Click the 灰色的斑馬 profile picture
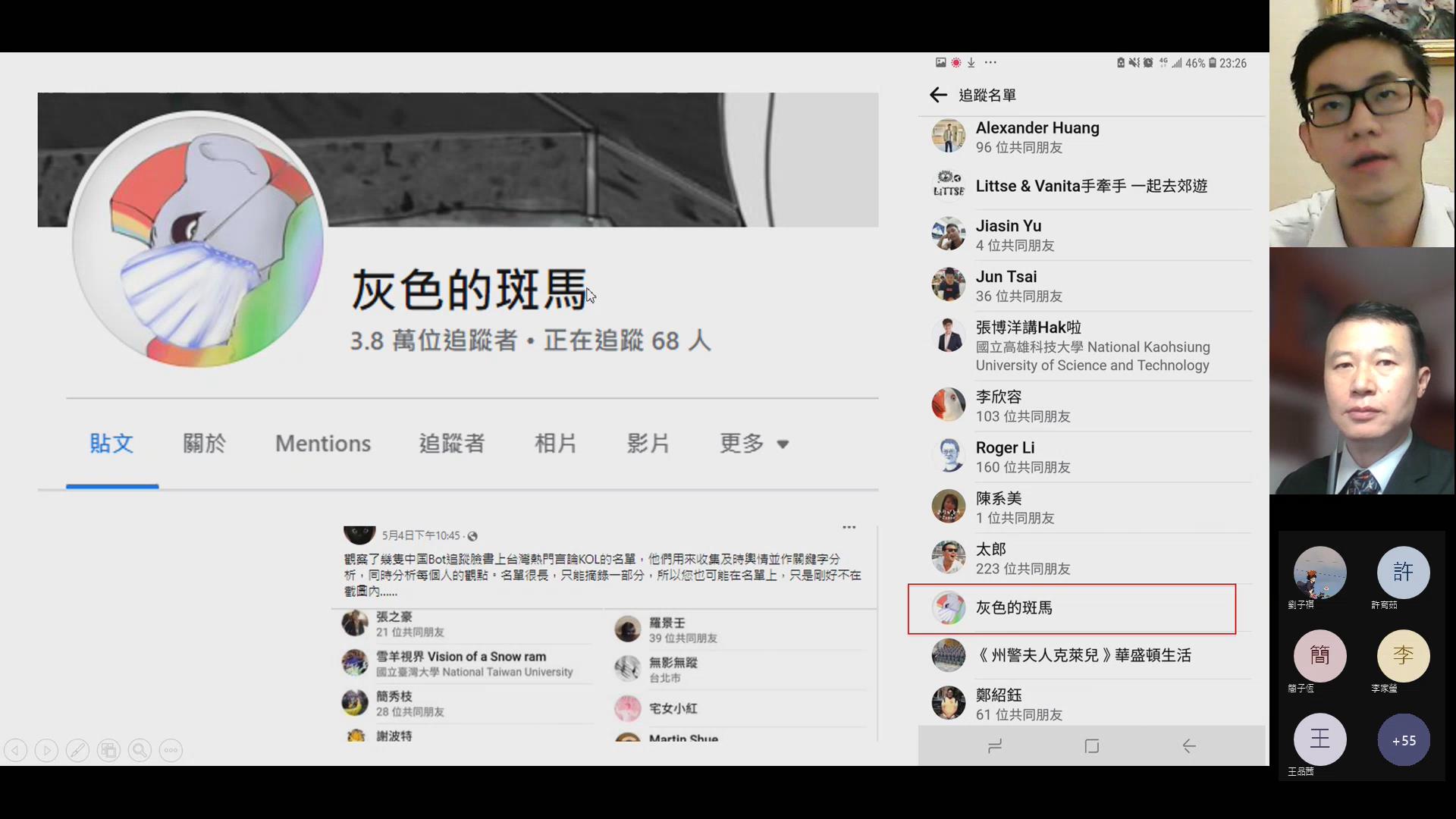The image size is (1456, 819). tap(196, 243)
